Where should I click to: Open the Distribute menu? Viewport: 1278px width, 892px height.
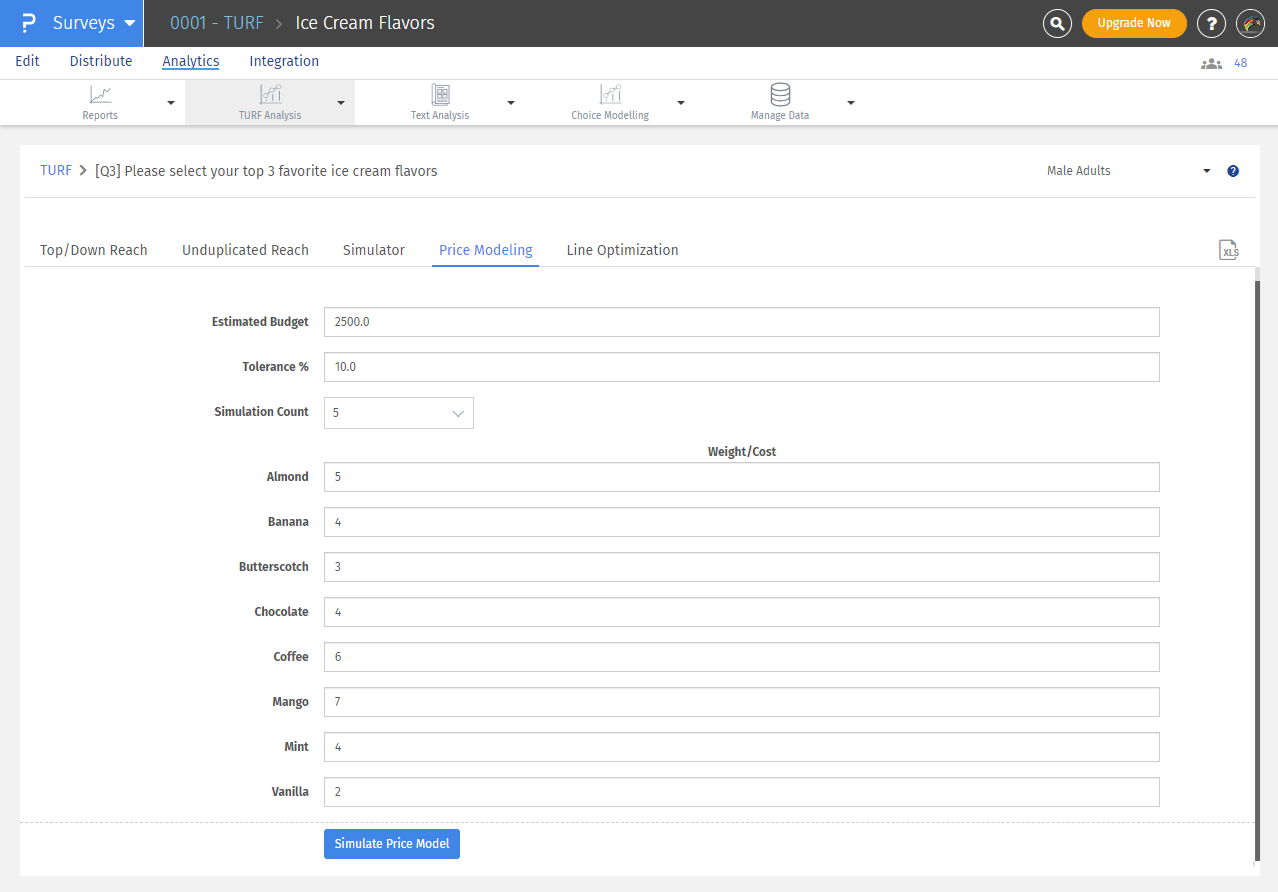coord(101,61)
